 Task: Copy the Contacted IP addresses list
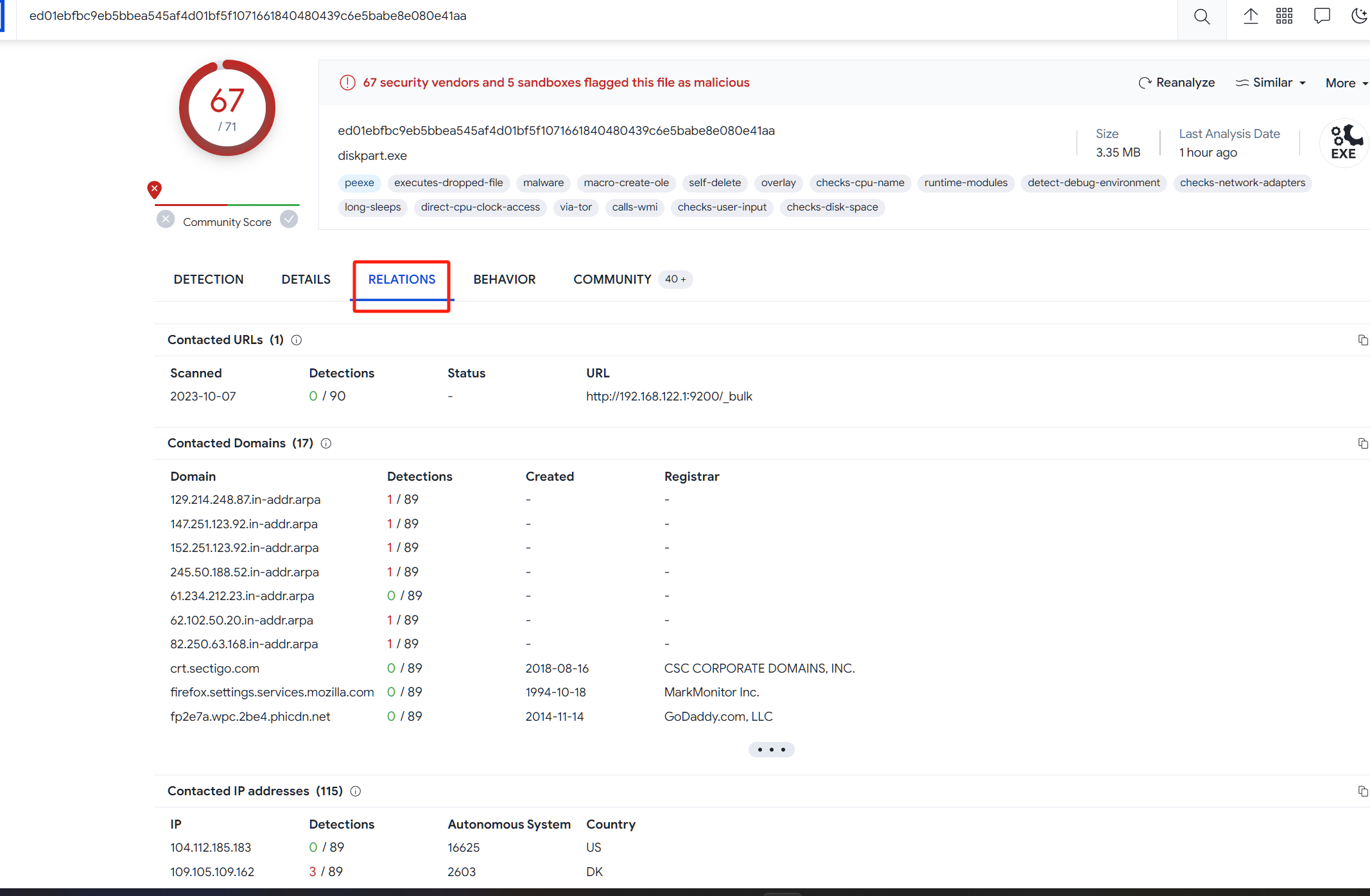(x=1363, y=791)
